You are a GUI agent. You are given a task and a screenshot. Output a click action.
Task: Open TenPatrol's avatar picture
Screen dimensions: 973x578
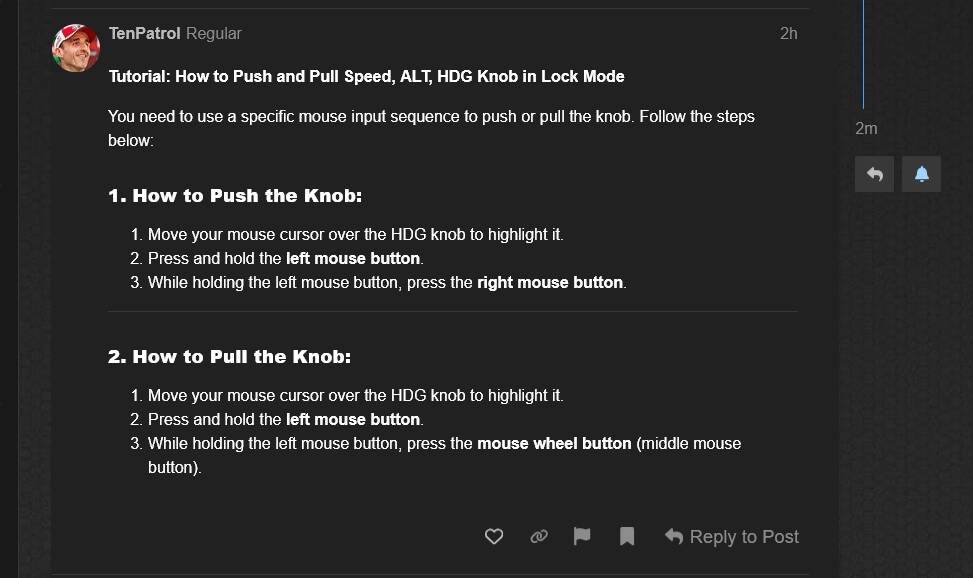[x=76, y=48]
